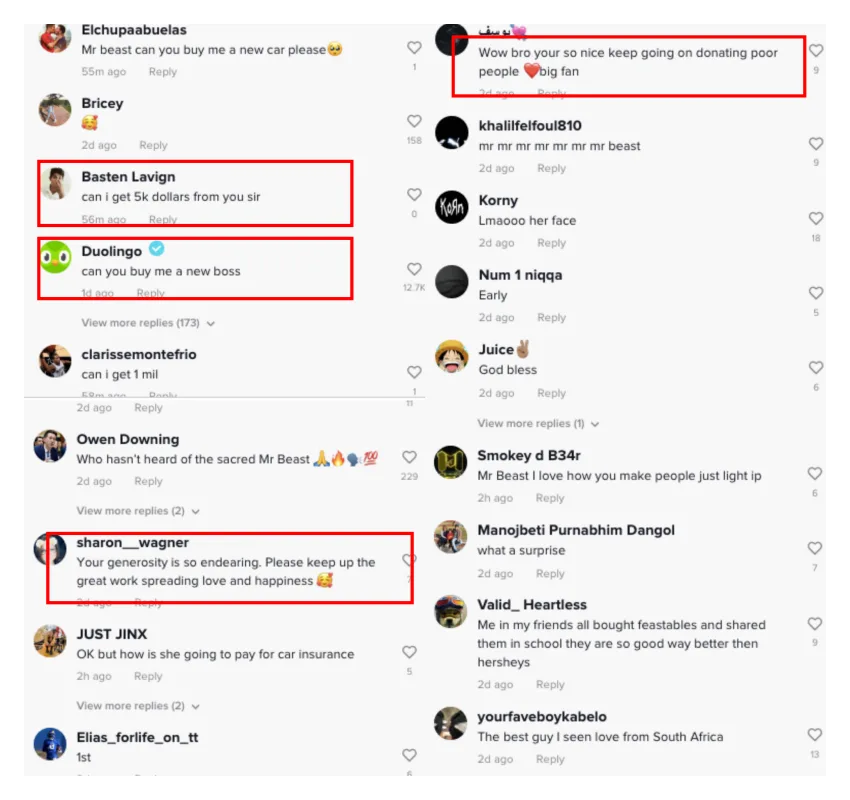
Task: Heart the JUST JINX comment
Action: point(409,652)
